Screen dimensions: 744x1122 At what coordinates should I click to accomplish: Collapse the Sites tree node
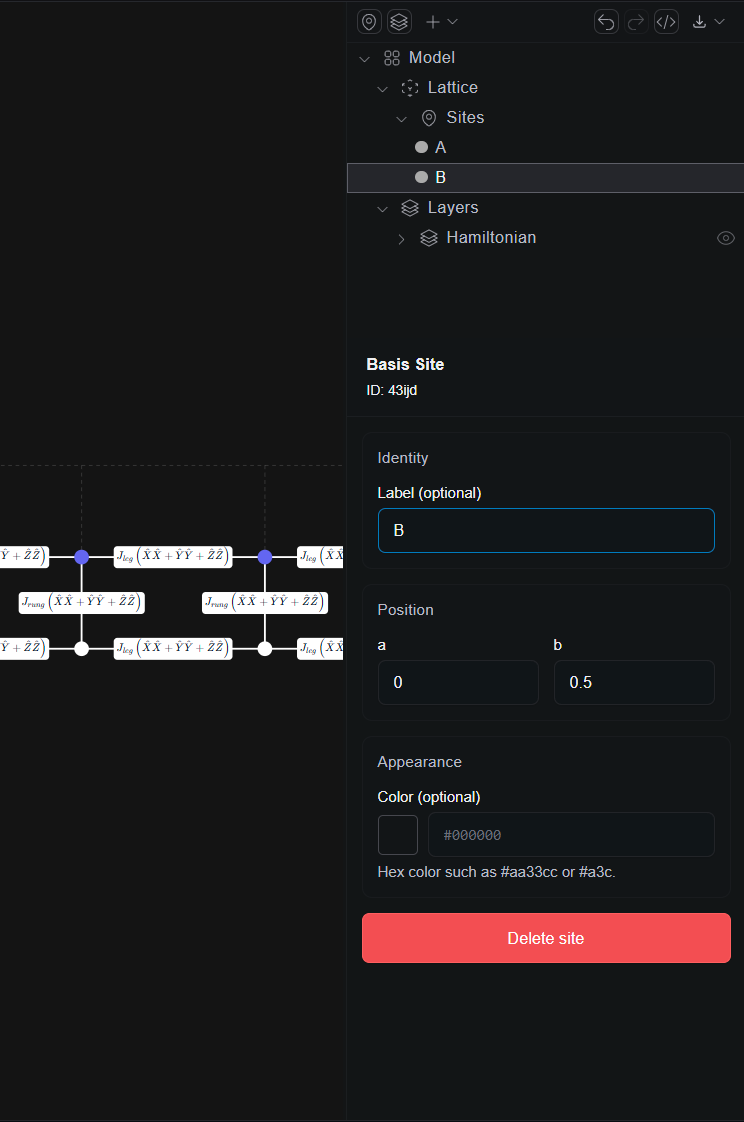tap(401, 119)
